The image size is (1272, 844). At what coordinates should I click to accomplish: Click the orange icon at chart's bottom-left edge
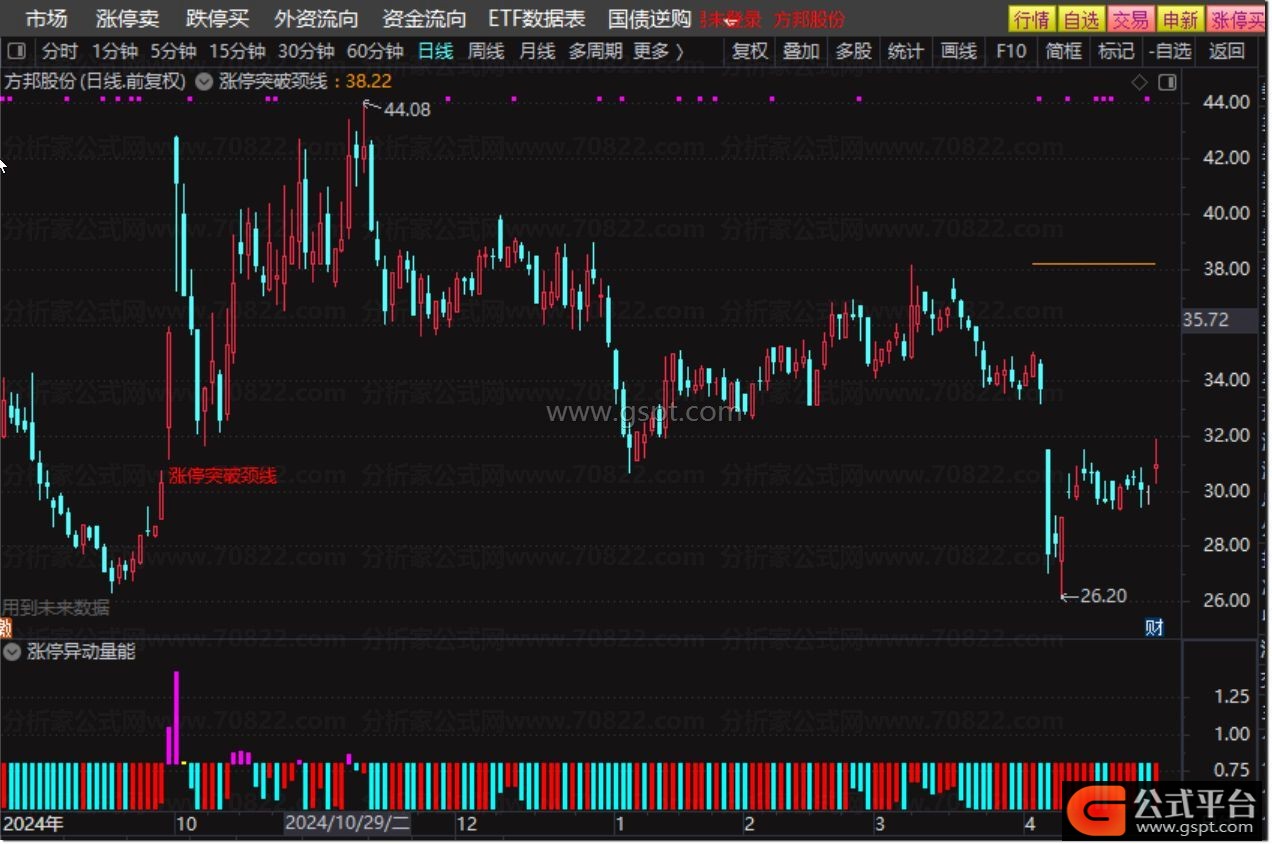[x=5, y=628]
